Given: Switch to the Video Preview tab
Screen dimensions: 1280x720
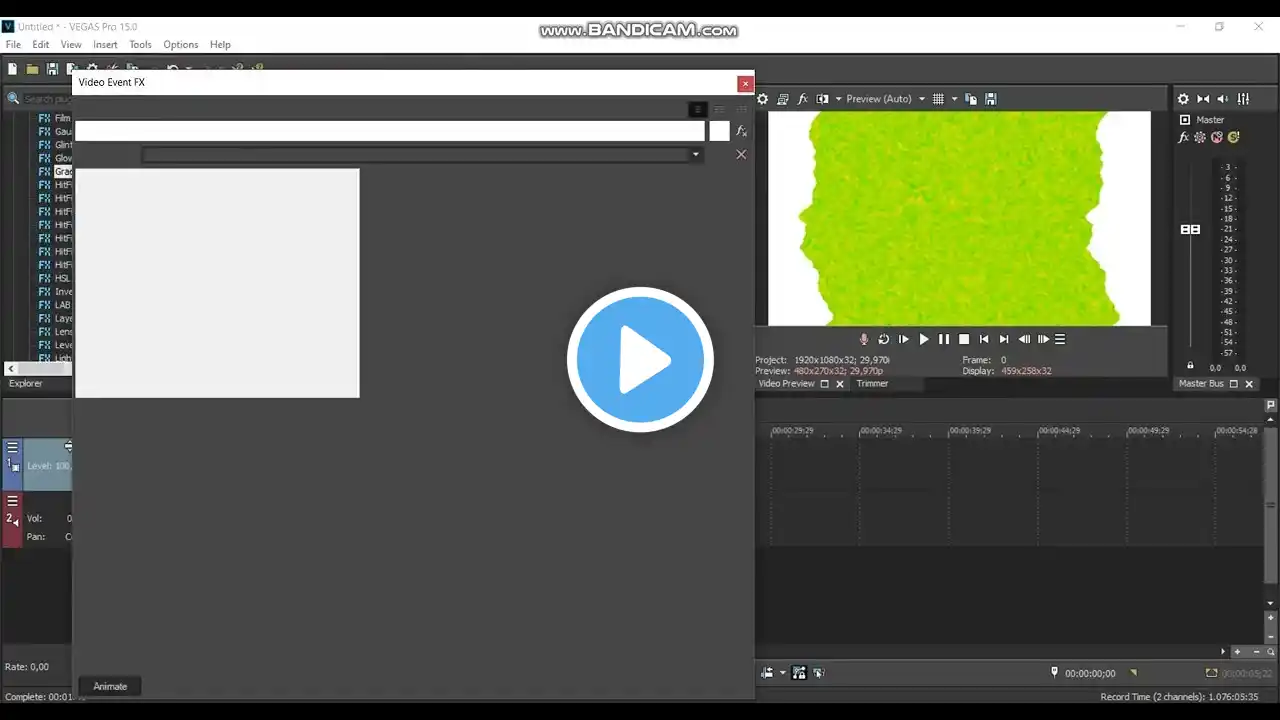Looking at the screenshot, I should click(786, 384).
